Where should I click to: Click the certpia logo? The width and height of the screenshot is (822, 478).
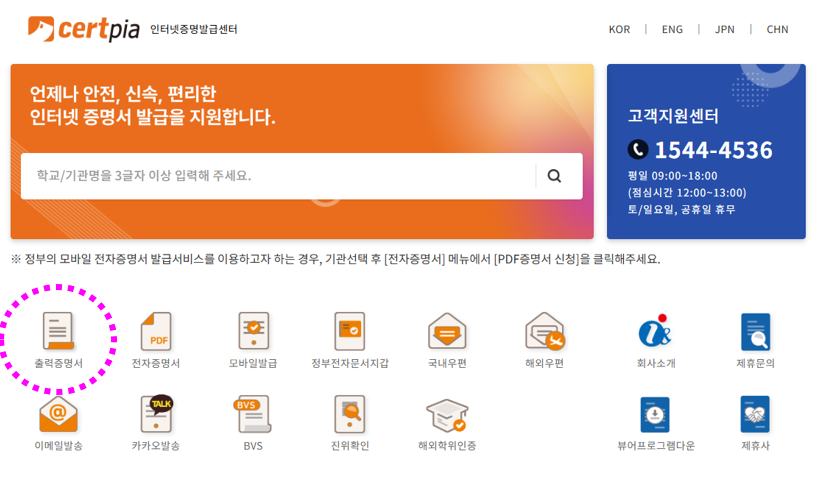[x=84, y=29]
